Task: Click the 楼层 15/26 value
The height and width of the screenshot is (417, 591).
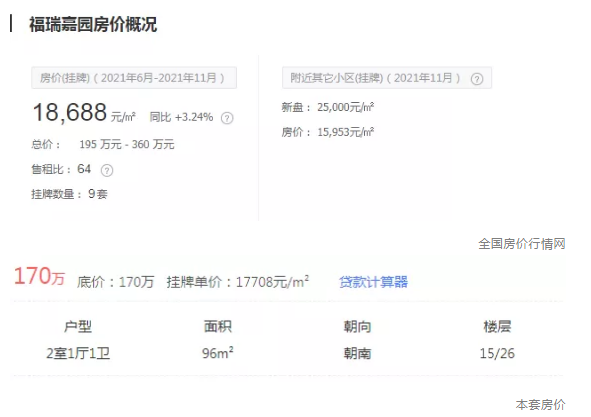Action: tap(497, 353)
